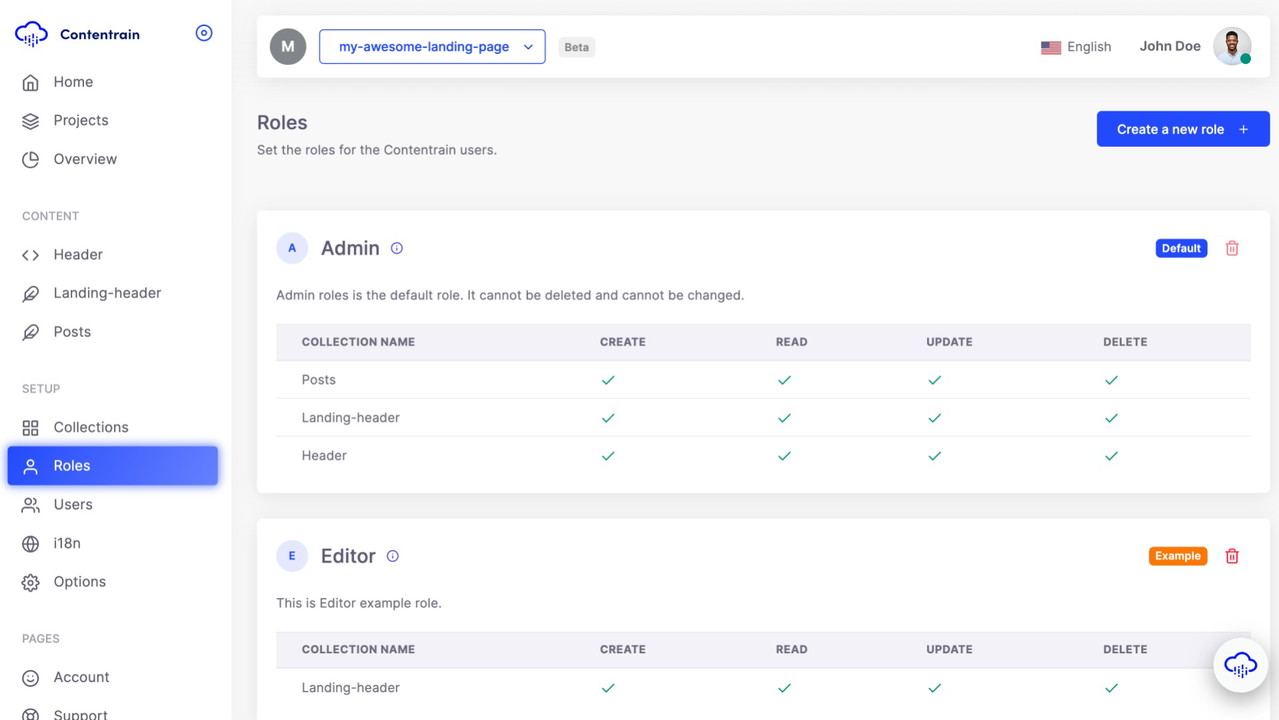
Task: Expand the English language selector
Action: (x=1088, y=47)
